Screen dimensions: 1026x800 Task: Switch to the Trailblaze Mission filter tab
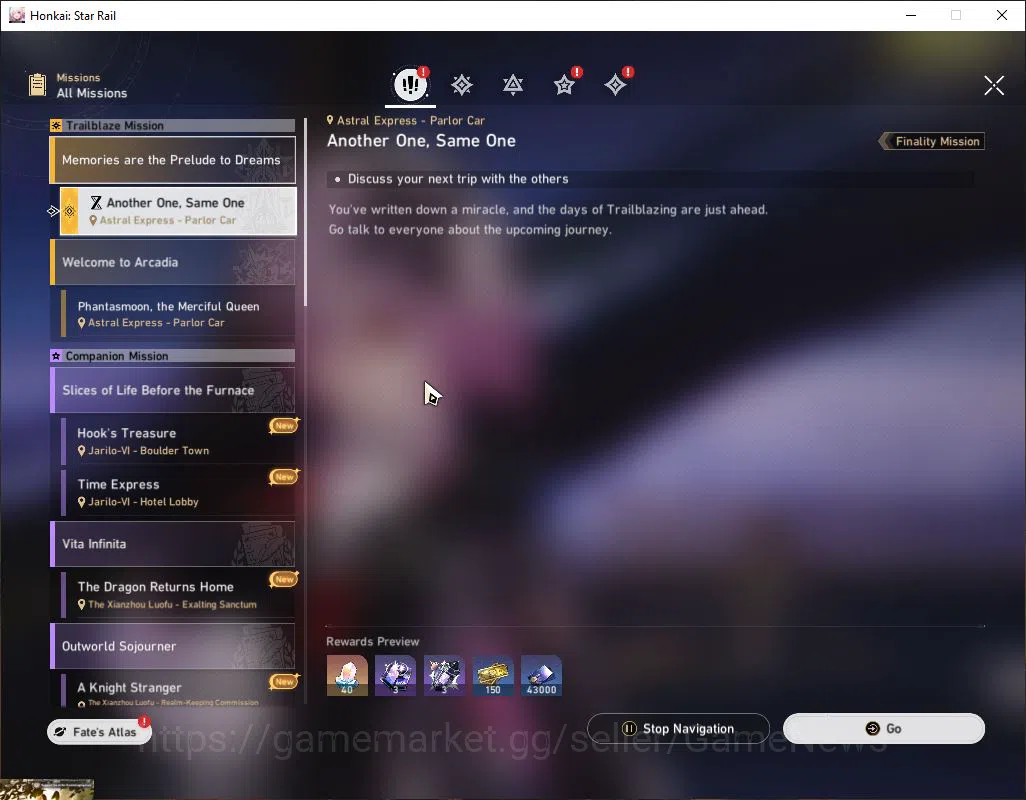(462, 84)
